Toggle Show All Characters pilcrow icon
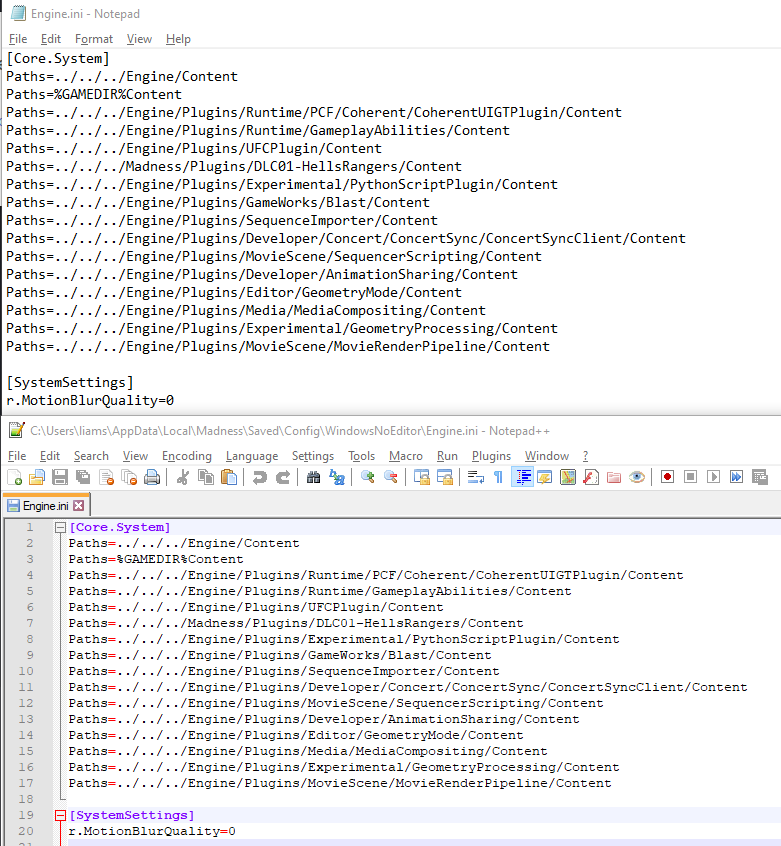This screenshot has height=846, width=781. [x=498, y=477]
